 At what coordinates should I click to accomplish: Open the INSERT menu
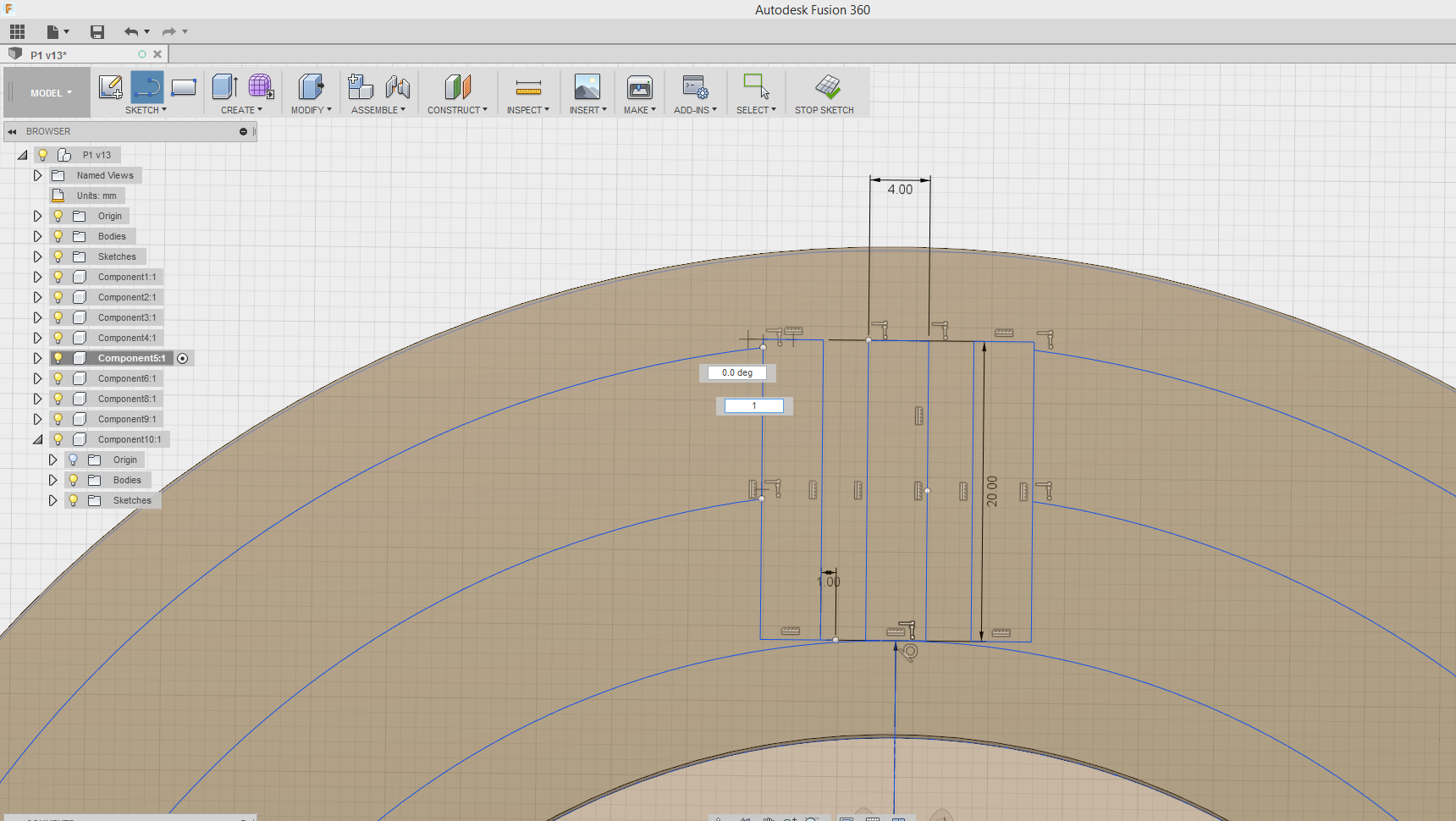point(588,110)
